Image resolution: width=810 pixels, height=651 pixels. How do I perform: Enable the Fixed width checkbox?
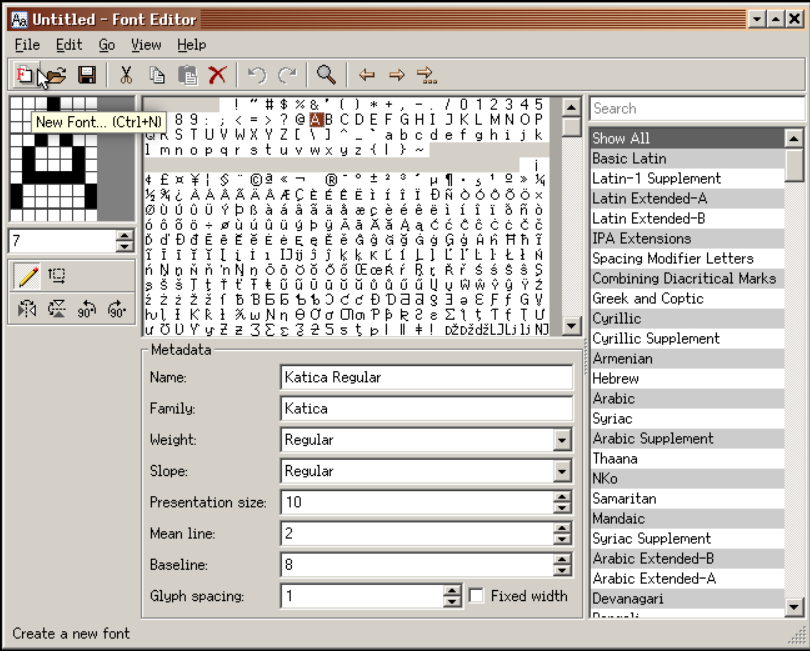click(476, 596)
